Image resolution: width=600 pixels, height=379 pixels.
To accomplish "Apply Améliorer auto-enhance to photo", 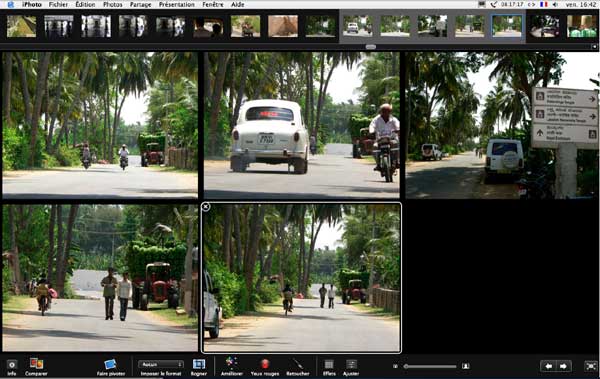I will tap(231, 363).
